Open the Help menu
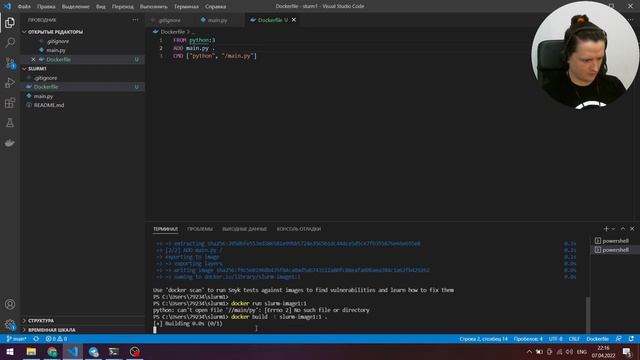 [x=216, y=7]
